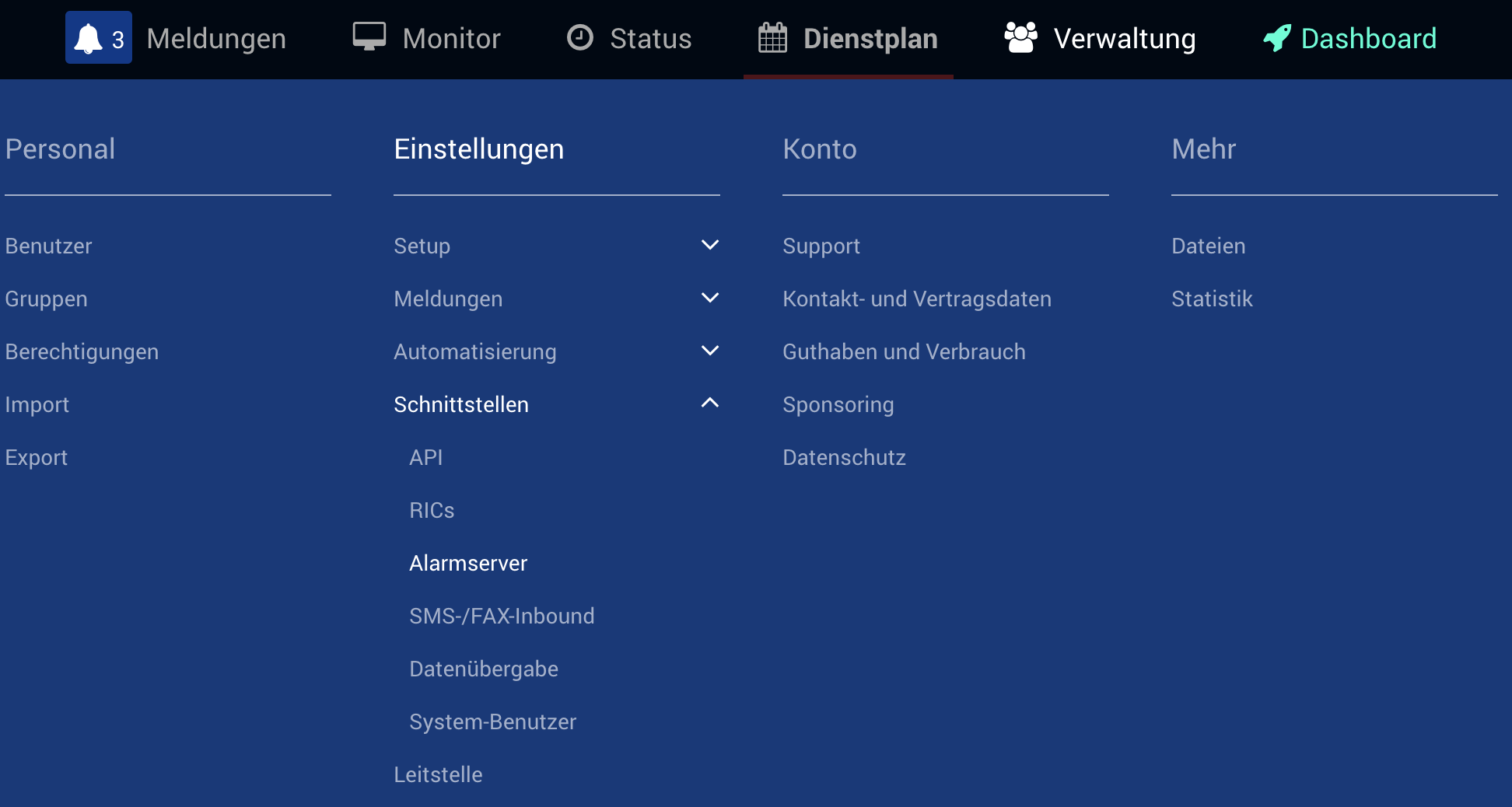The height and width of the screenshot is (807, 1512).
Task: Open the Statistik page
Action: pyautogui.click(x=1212, y=299)
